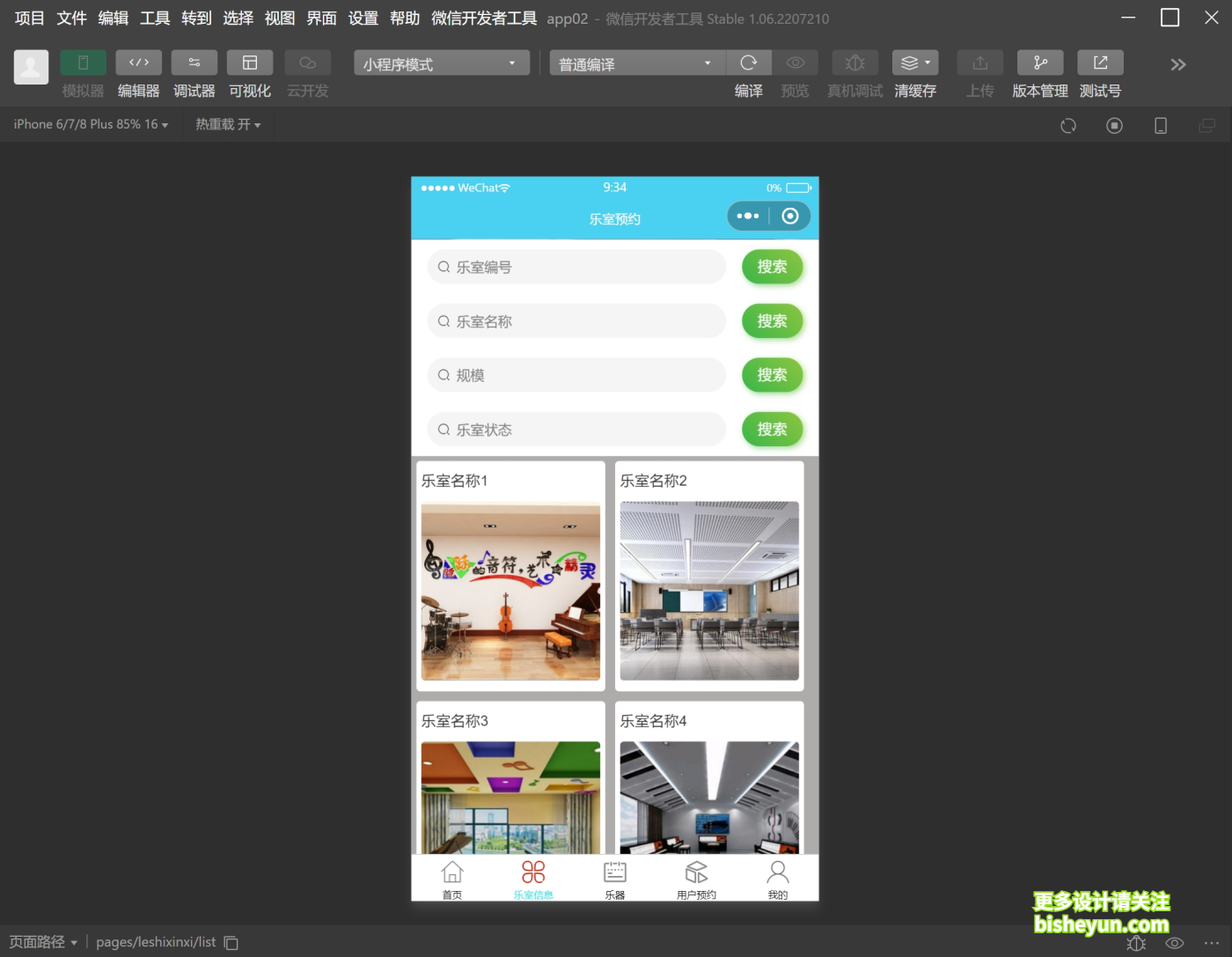The image size is (1232, 957).
Task: Toggle the Simulator (模拟器) panel button
Action: point(83,63)
